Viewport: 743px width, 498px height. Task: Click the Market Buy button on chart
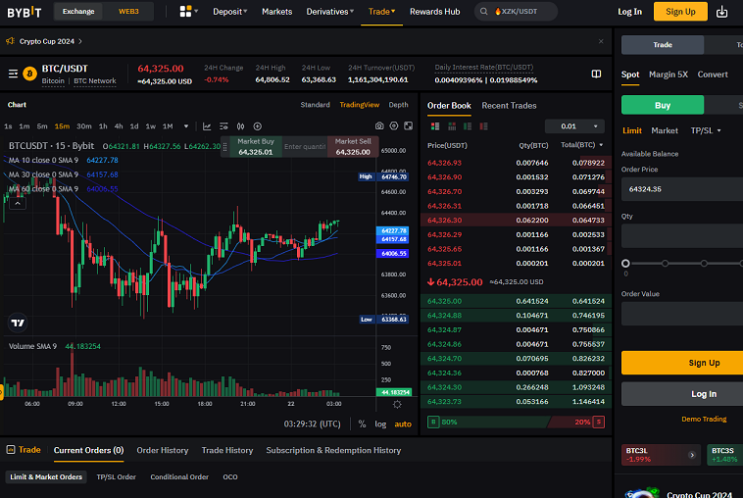point(255,147)
